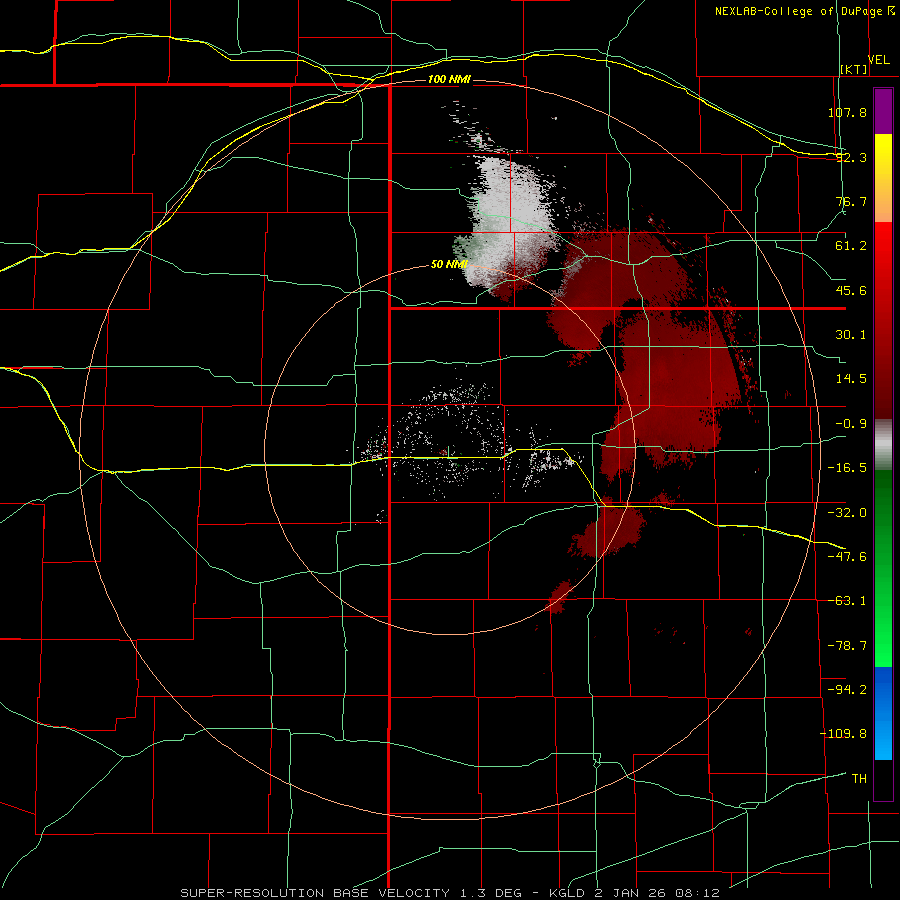Click the -78.7 velocity scale value
Viewport: 900px width, 900px height.
pos(848,646)
